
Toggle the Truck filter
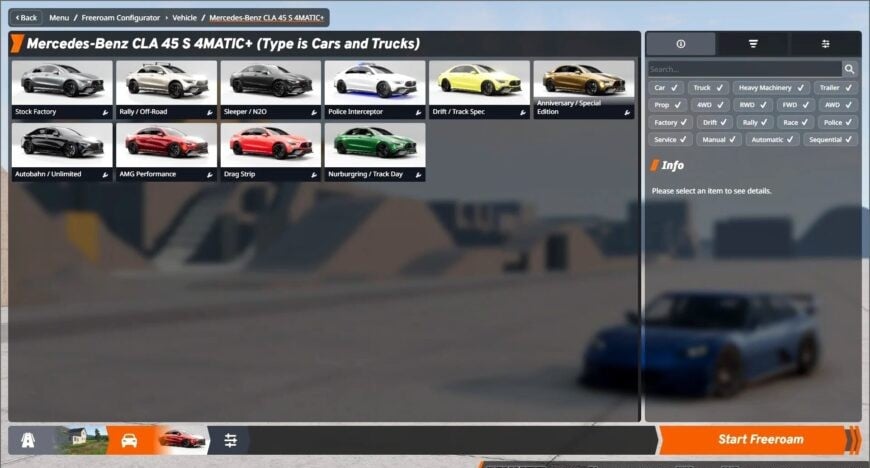tap(708, 88)
